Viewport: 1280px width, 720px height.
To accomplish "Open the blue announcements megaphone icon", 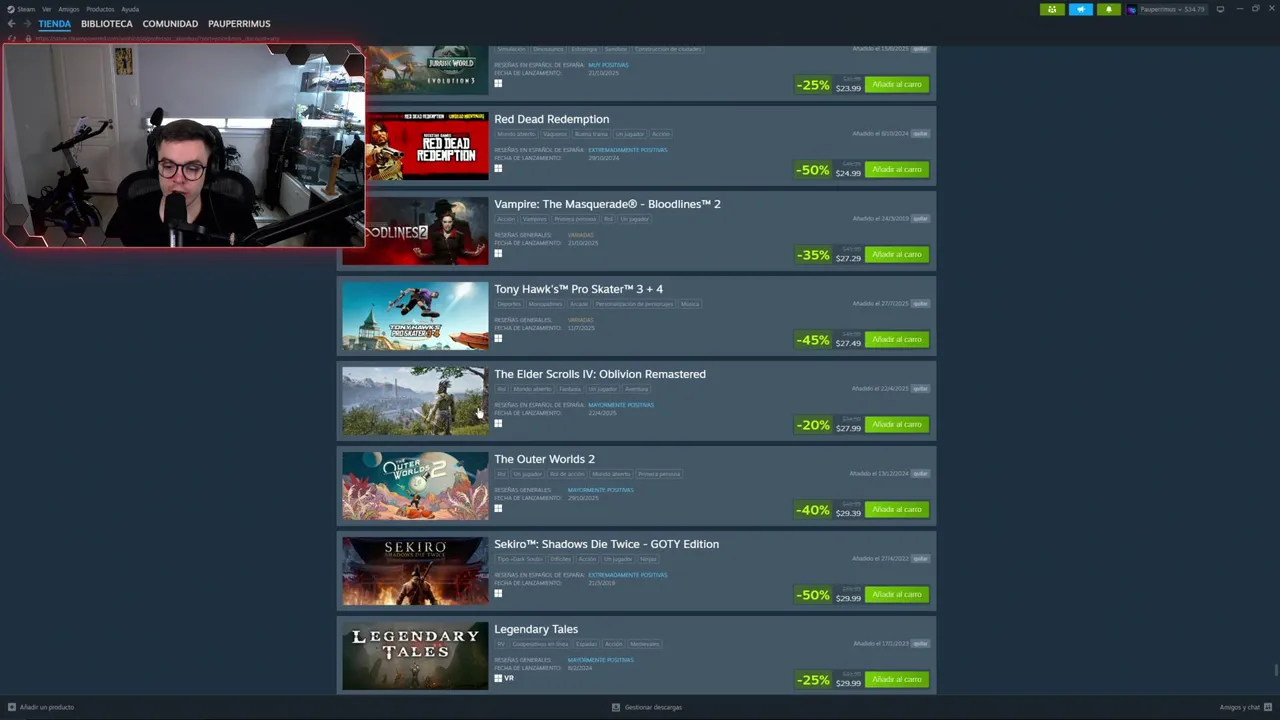I will [x=1080, y=9].
